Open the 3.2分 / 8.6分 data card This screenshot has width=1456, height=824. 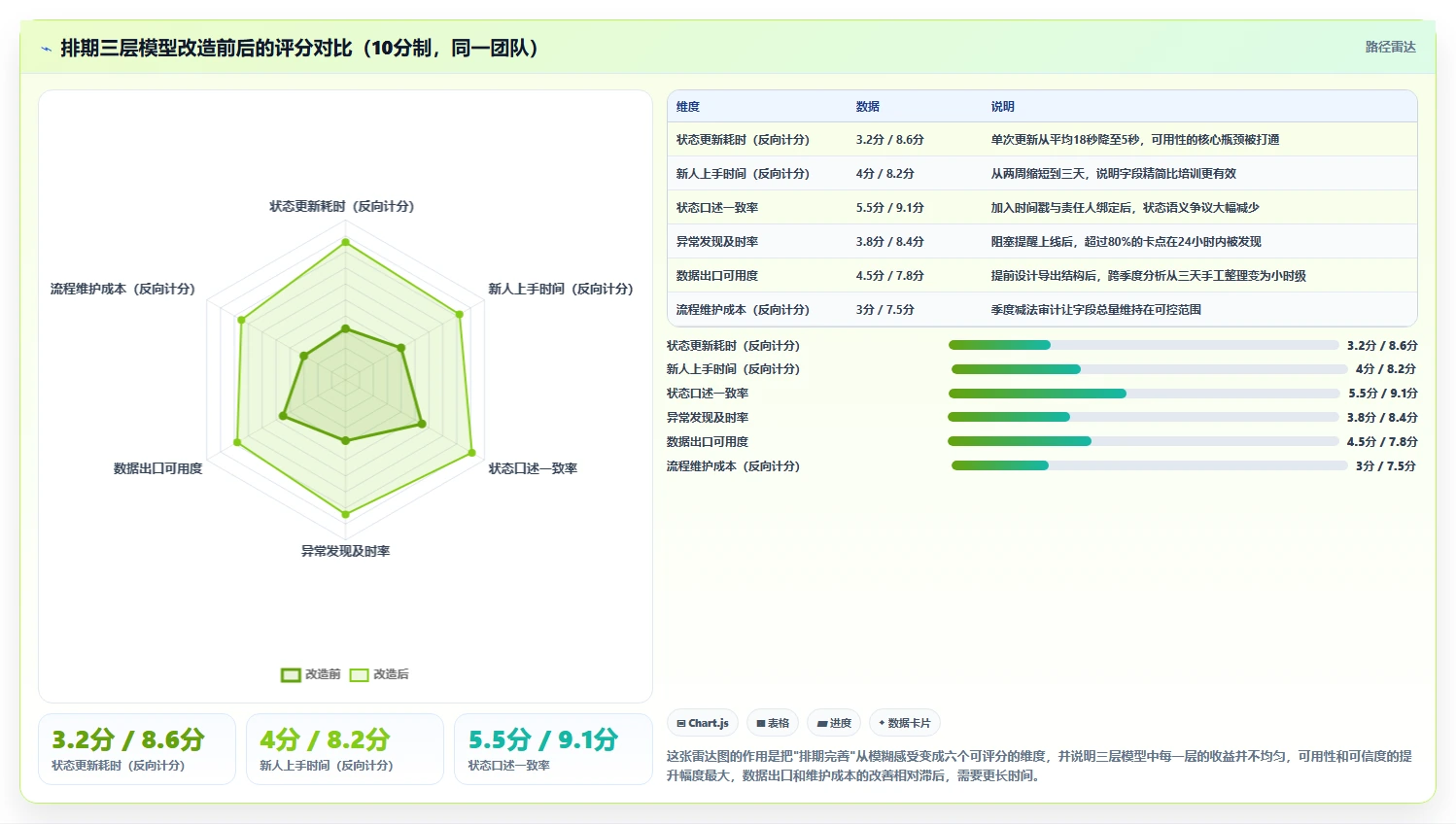tap(137, 749)
